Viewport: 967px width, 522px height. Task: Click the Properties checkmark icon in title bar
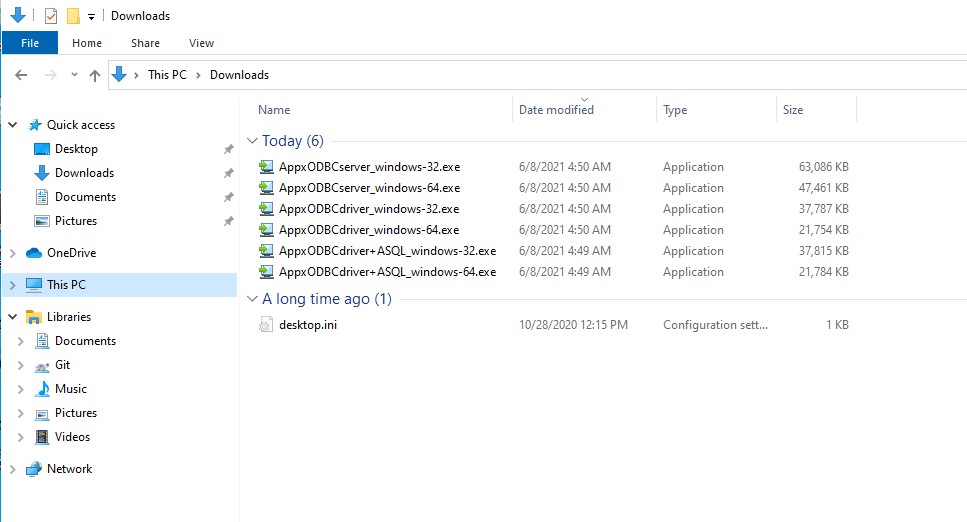coord(51,16)
